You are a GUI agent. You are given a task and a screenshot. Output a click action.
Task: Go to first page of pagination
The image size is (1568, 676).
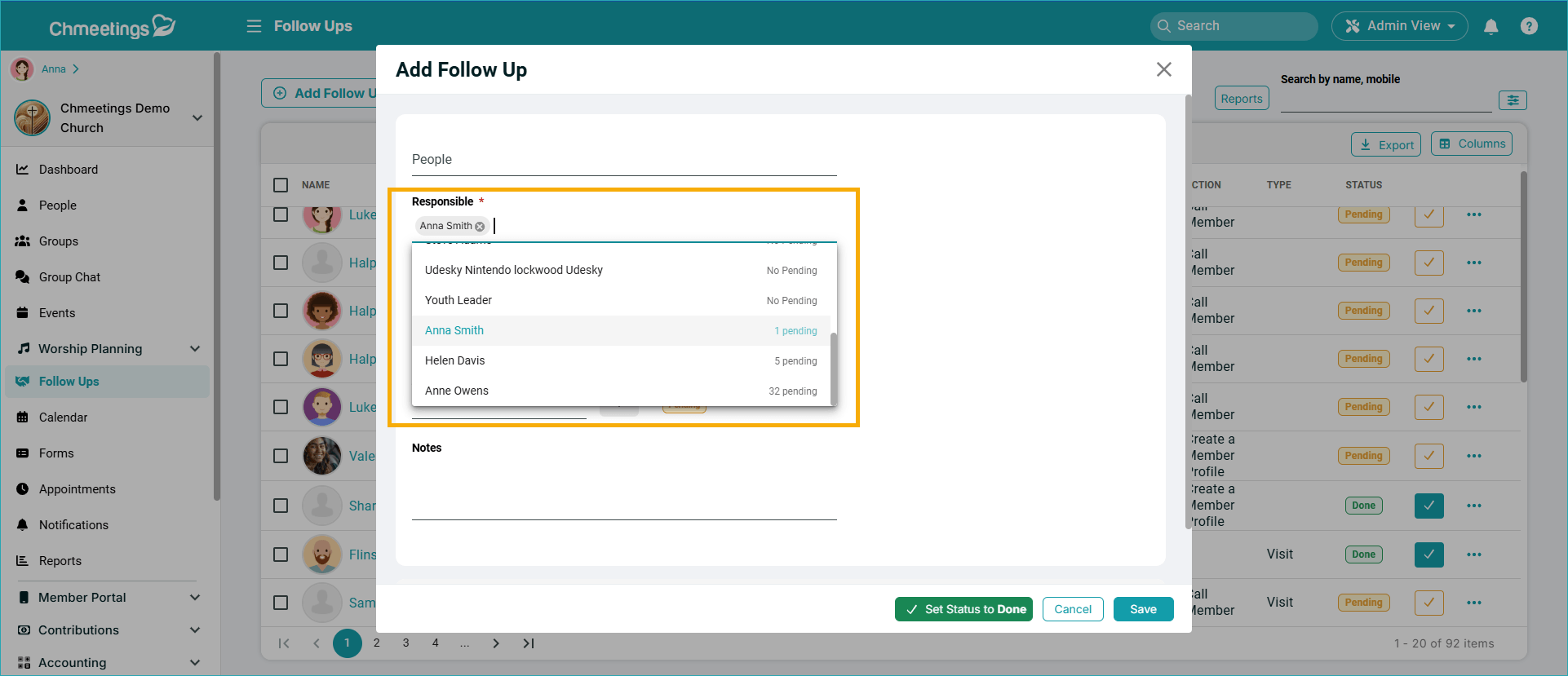point(284,643)
